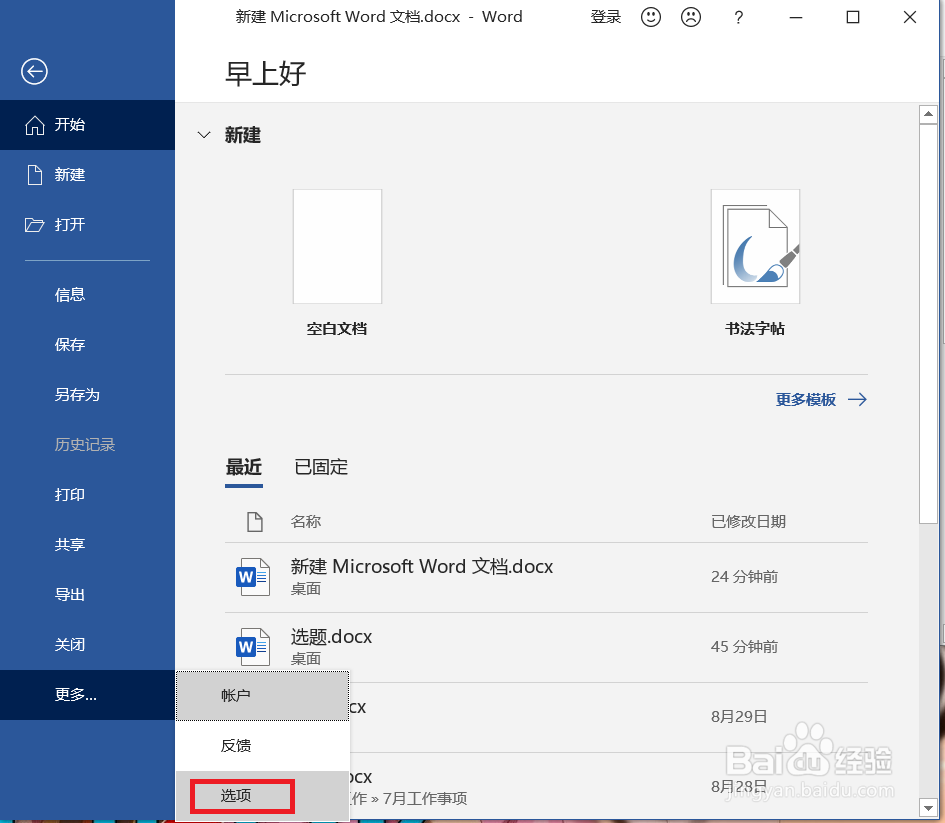Click the vertical scrollbar thumb
945x823 pixels.
coord(928,324)
